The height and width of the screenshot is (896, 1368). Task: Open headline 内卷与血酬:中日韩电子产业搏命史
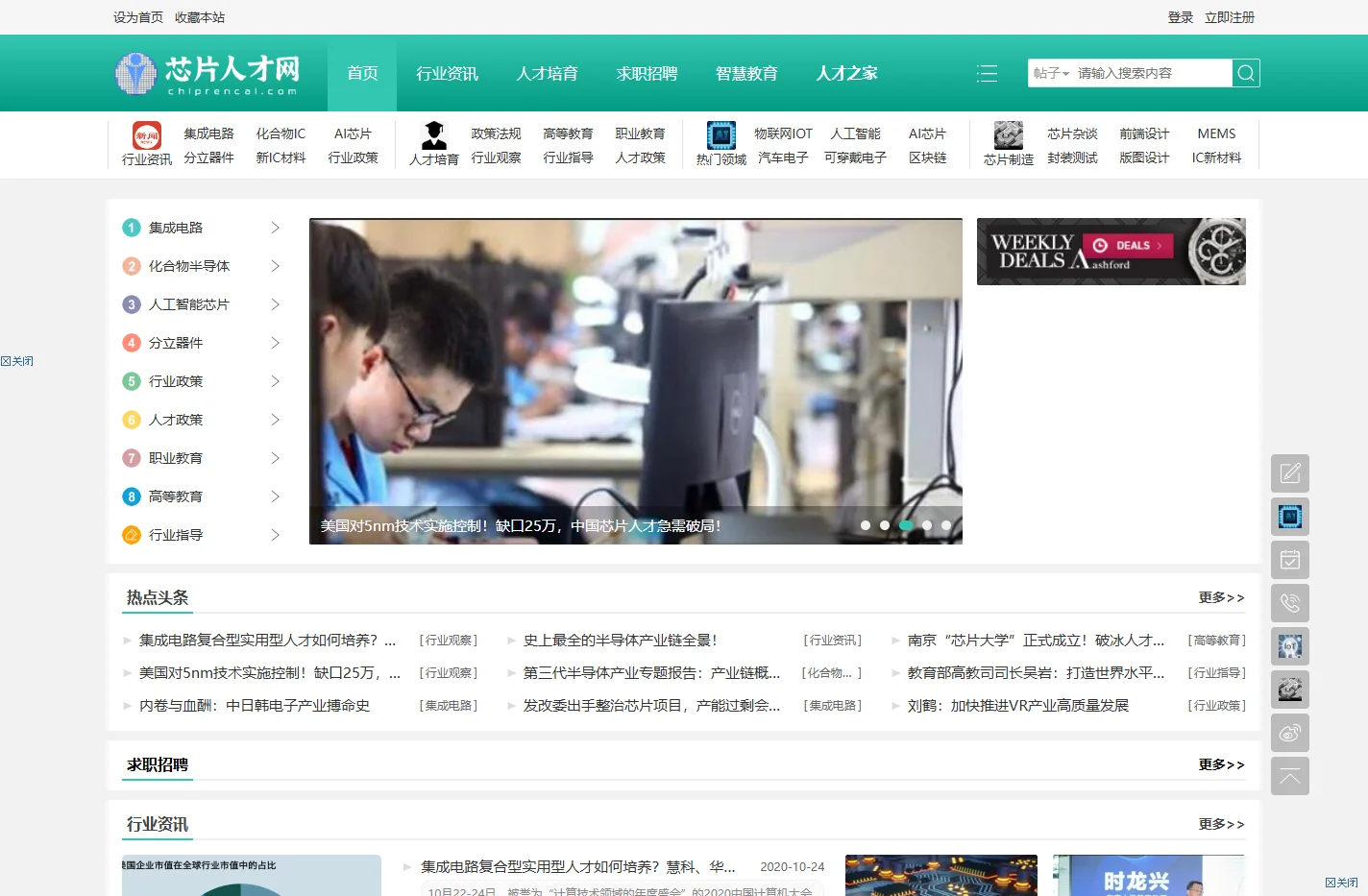255,705
